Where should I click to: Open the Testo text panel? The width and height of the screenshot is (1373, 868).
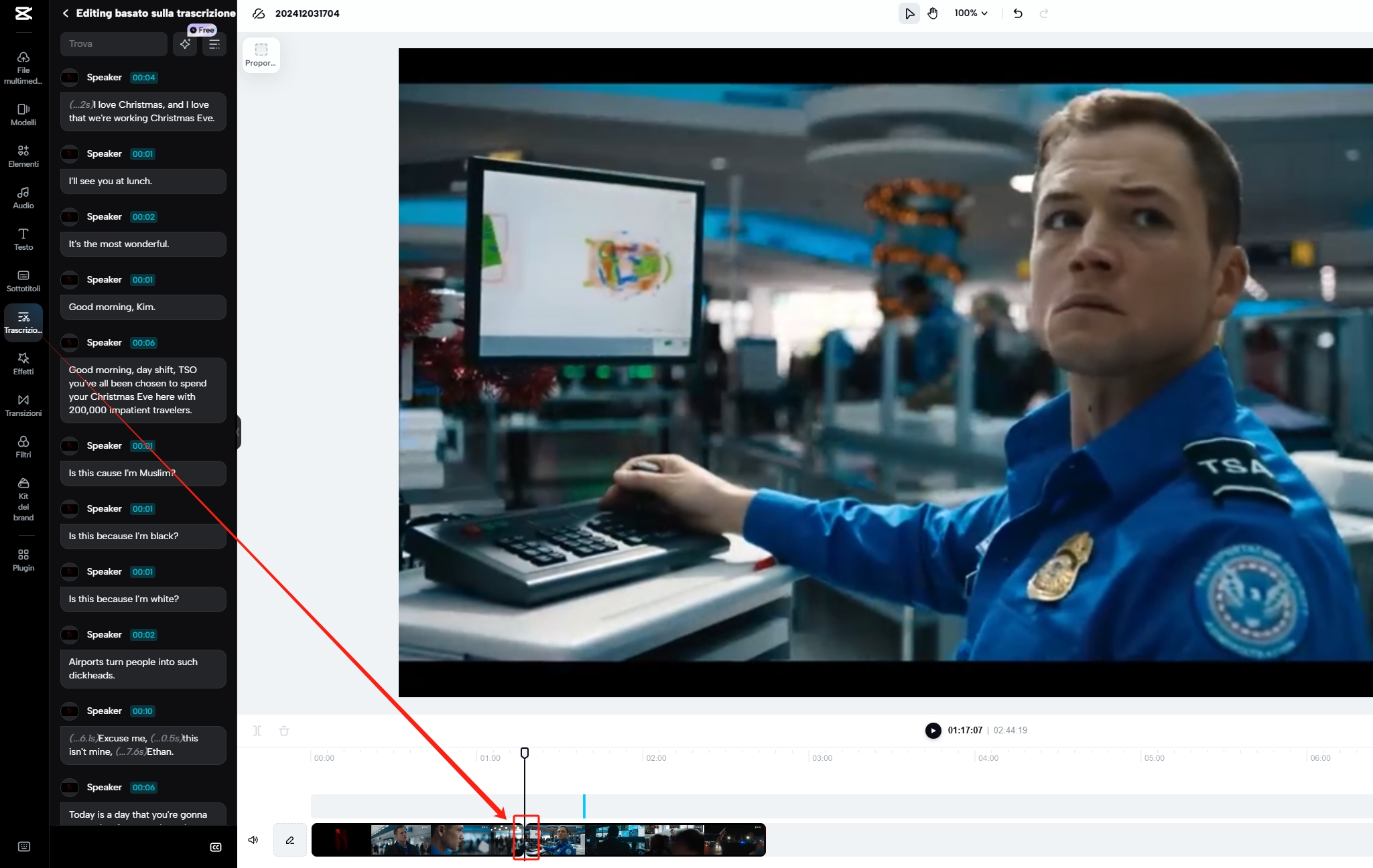pos(23,239)
